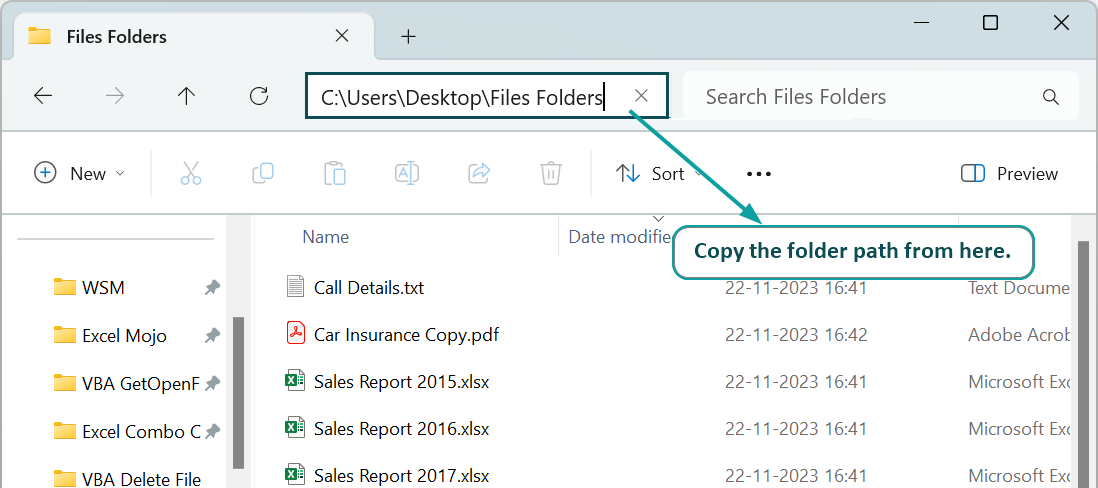Sort files by Name column header
Screen dimensions: 1098x488
pyautogui.click(x=326, y=237)
